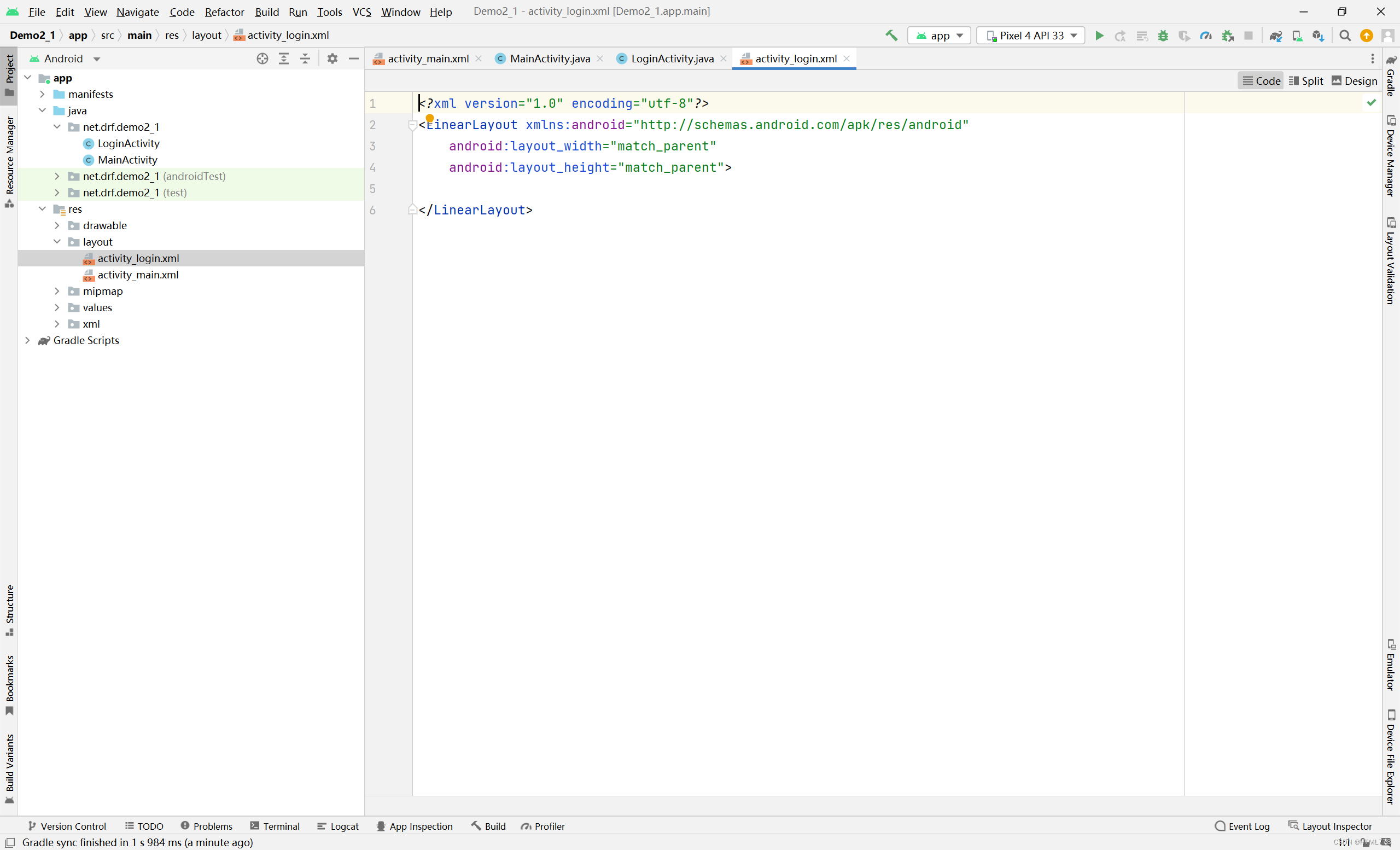Expand the Gradle Scripts tree node
Screen dimensions: 1400x850
(x=27, y=340)
